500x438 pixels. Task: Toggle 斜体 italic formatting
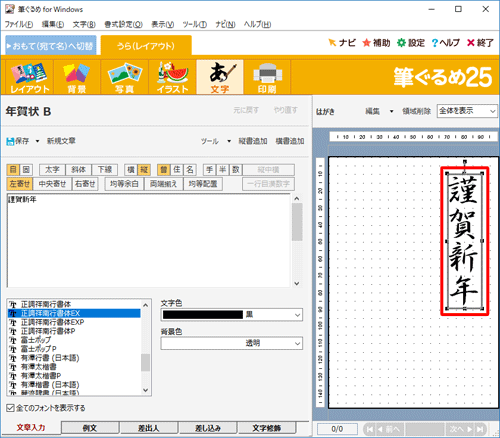coord(78,170)
